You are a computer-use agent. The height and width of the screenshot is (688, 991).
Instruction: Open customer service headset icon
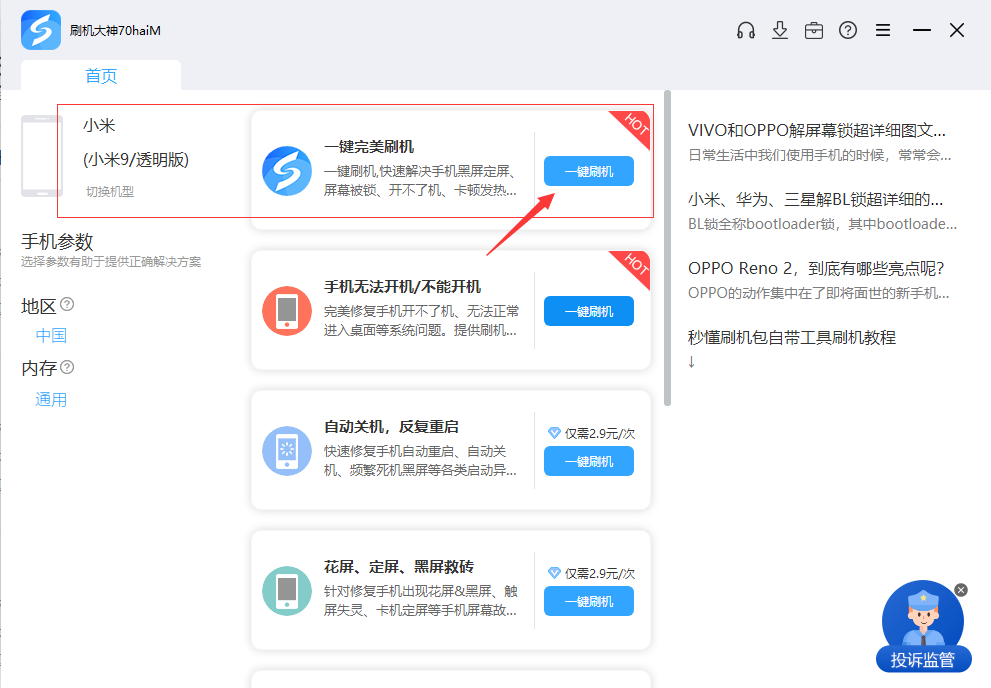746,30
